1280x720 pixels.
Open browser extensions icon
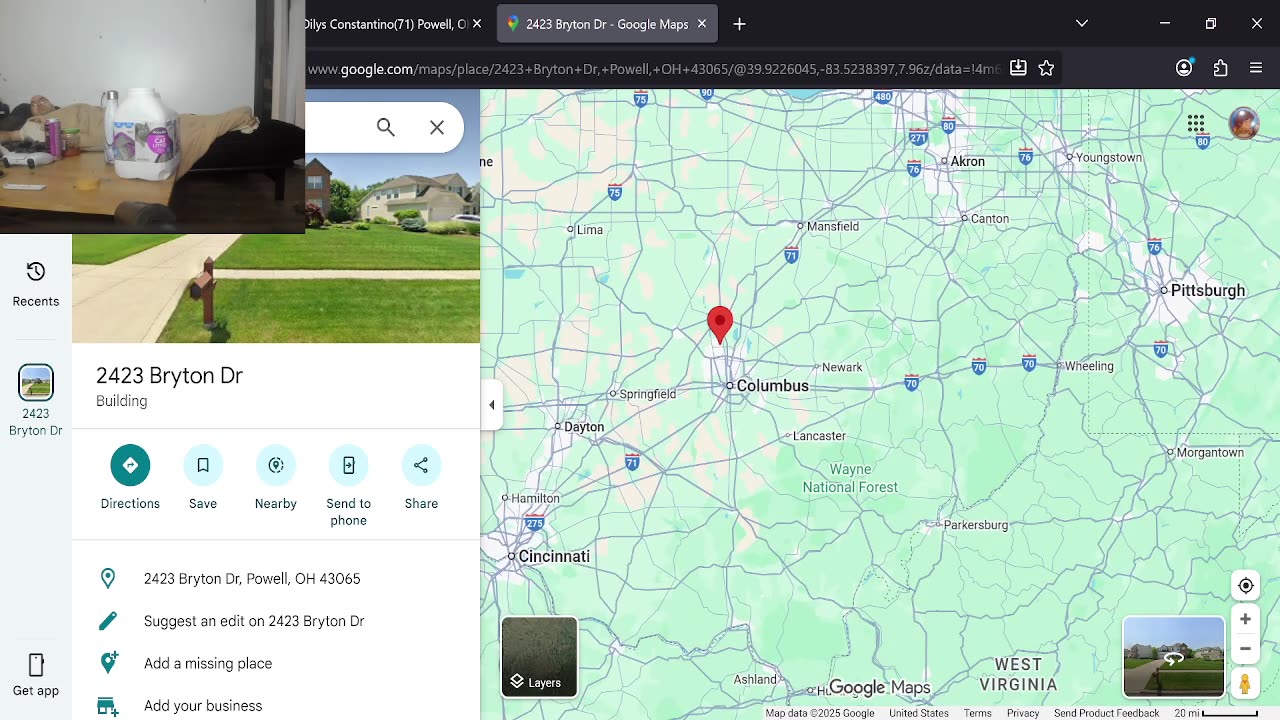tap(1220, 68)
